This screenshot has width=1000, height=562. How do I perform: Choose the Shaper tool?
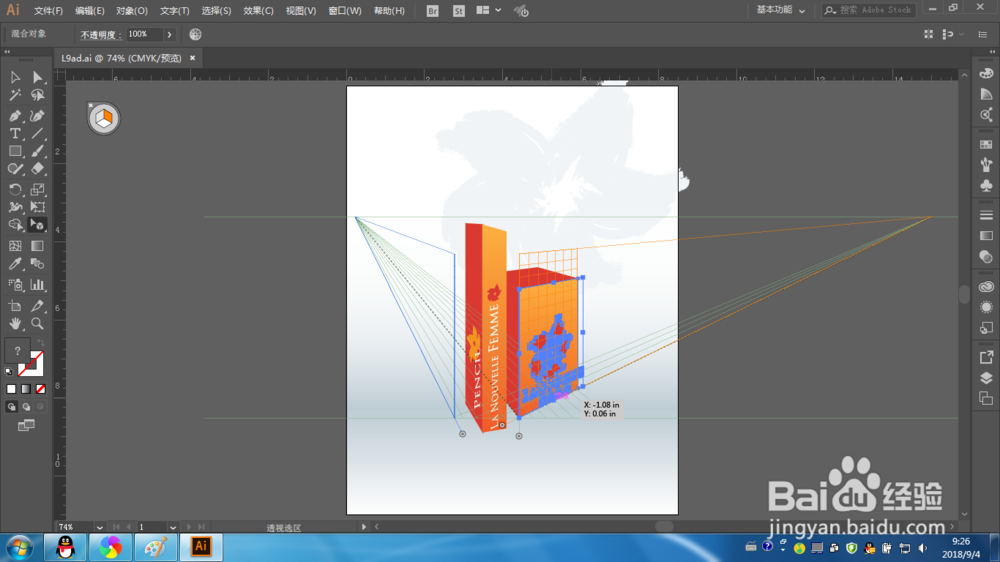pyautogui.click(x=15, y=169)
